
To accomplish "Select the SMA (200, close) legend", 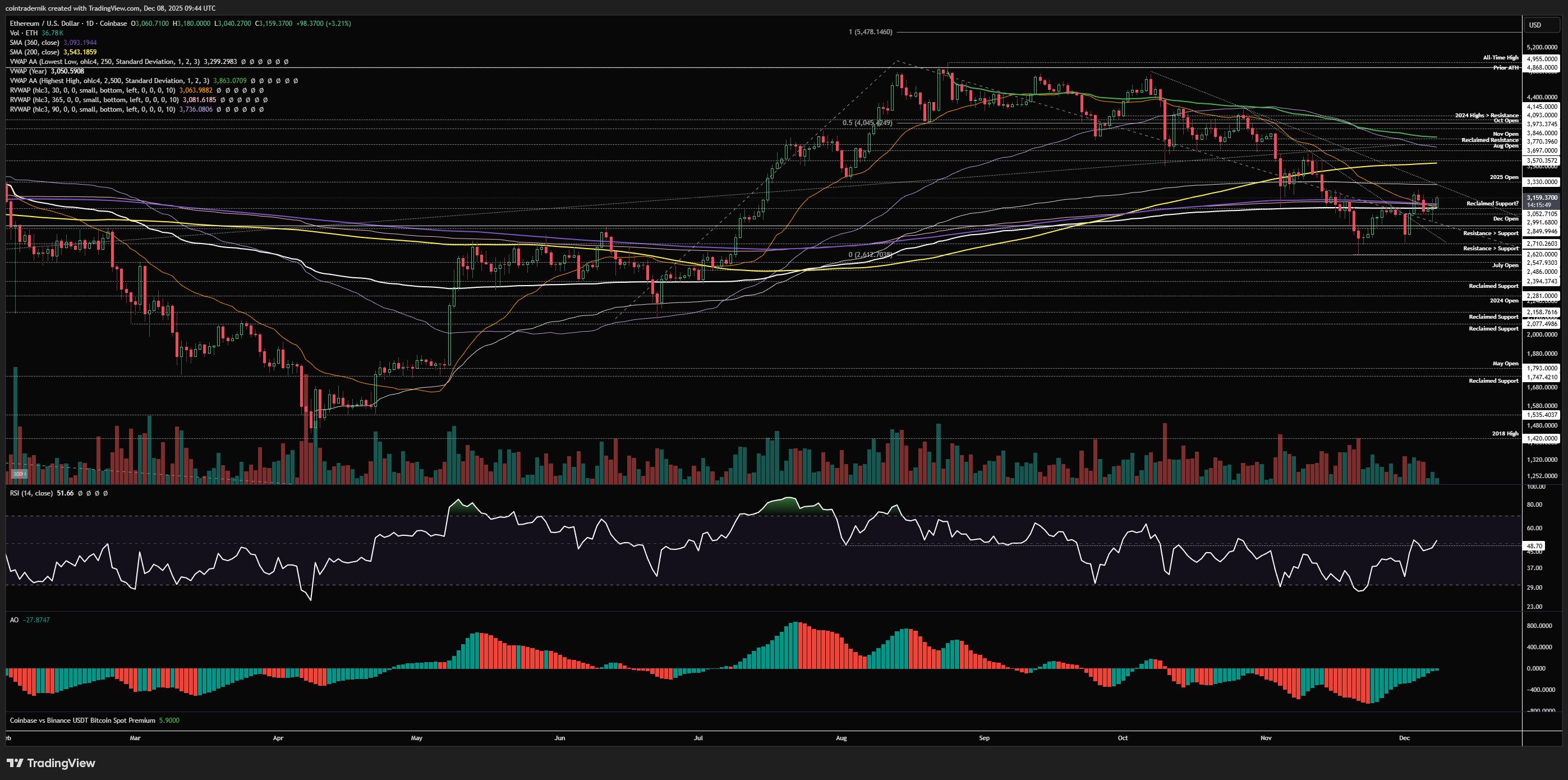I will pyautogui.click(x=34, y=52).
